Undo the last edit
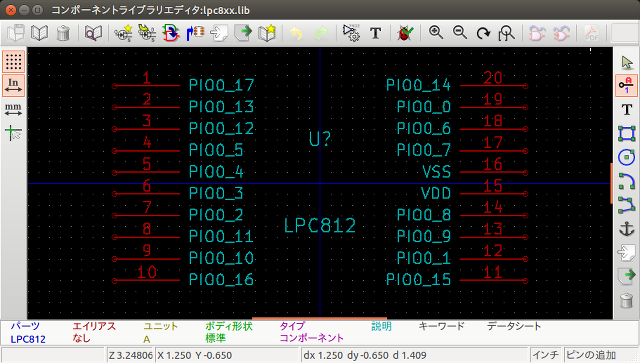The image size is (640, 363). (x=296, y=33)
